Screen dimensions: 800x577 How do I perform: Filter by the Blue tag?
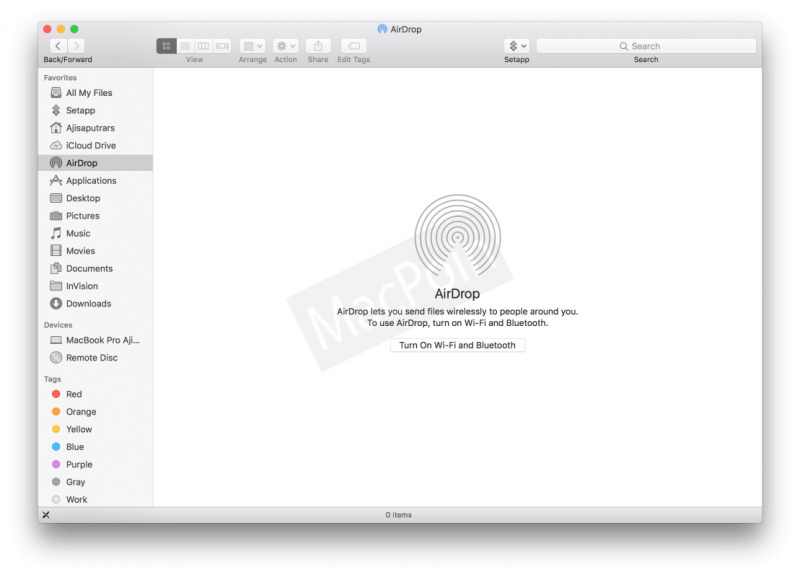click(x=95, y=447)
